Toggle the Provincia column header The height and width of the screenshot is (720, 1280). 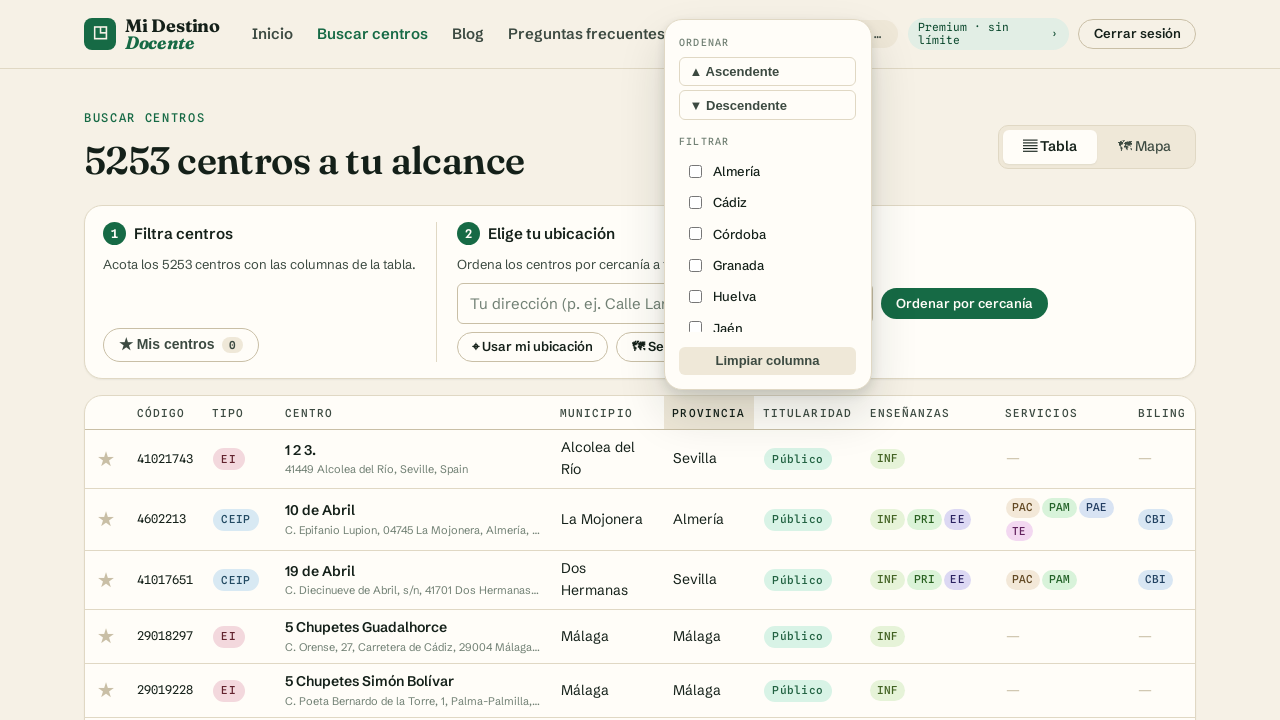pos(708,413)
